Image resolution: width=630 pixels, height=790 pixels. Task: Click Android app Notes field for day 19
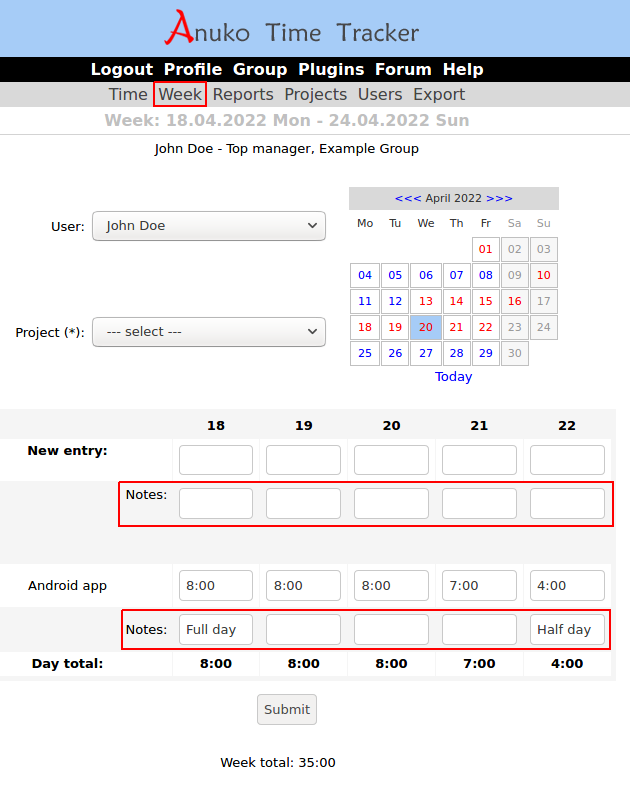click(303, 629)
